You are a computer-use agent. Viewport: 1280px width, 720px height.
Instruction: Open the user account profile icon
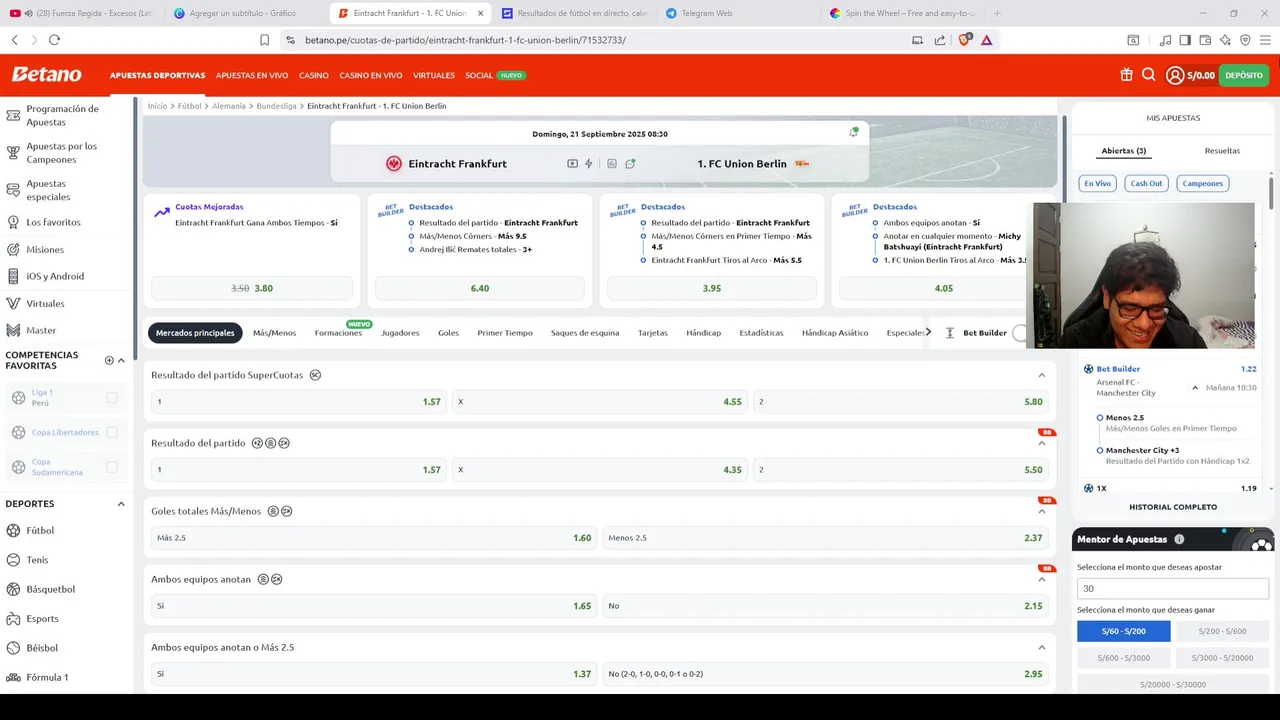[x=1175, y=75]
